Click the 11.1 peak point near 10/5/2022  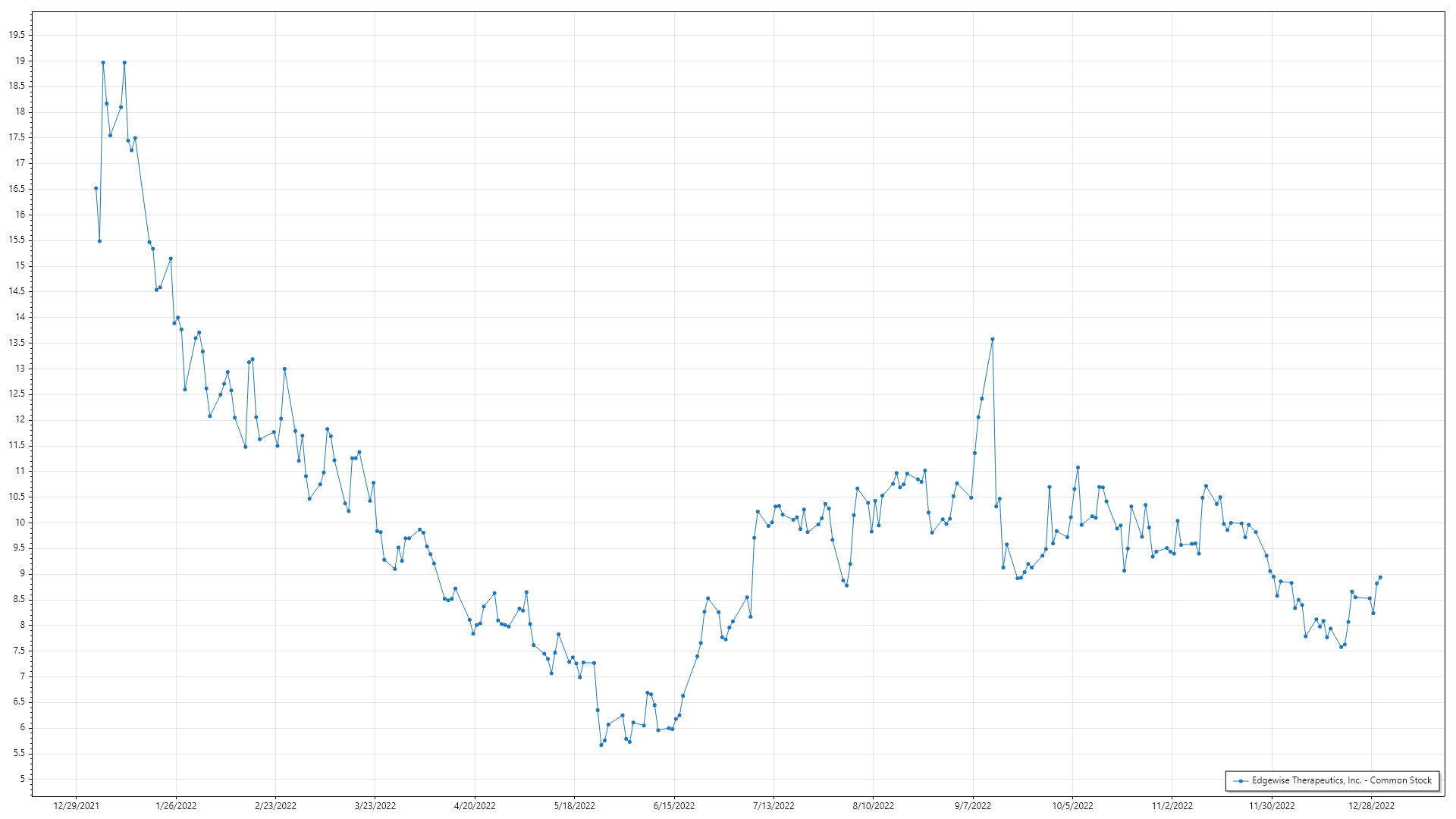(1078, 467)
